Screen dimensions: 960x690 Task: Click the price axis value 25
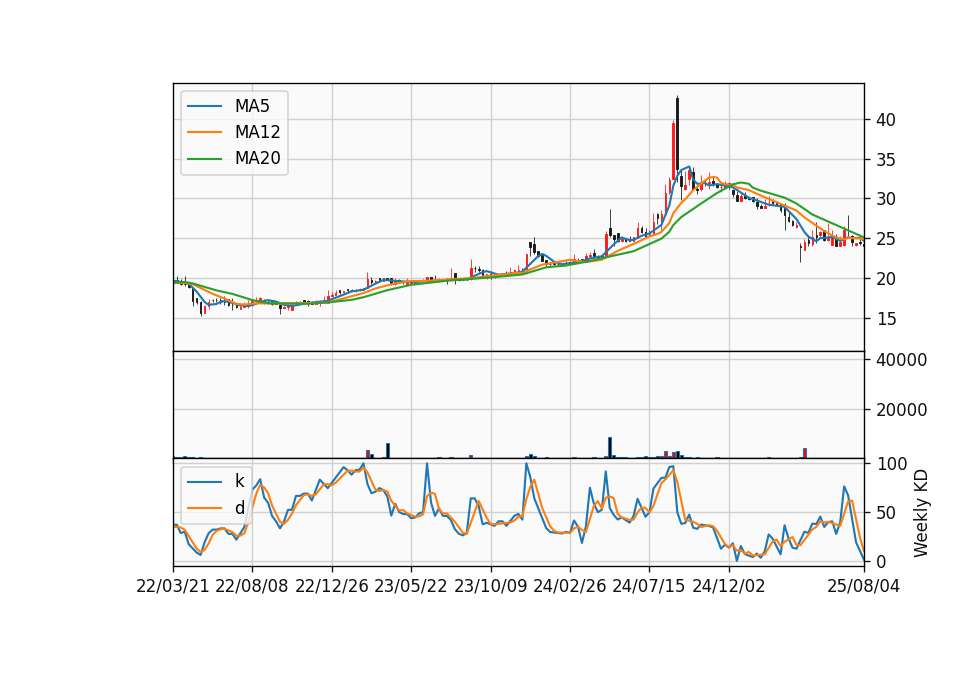point(885,239)
